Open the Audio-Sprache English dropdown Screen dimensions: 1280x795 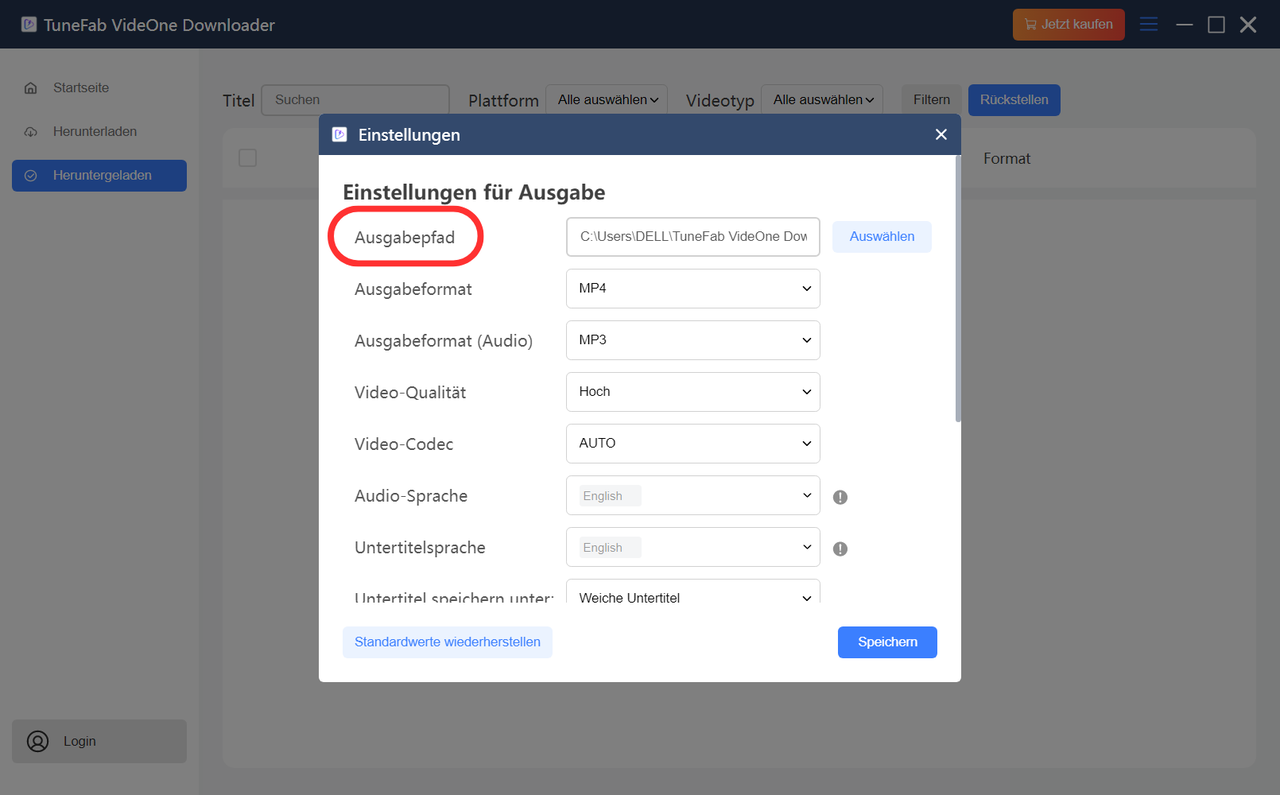[693, 496]
